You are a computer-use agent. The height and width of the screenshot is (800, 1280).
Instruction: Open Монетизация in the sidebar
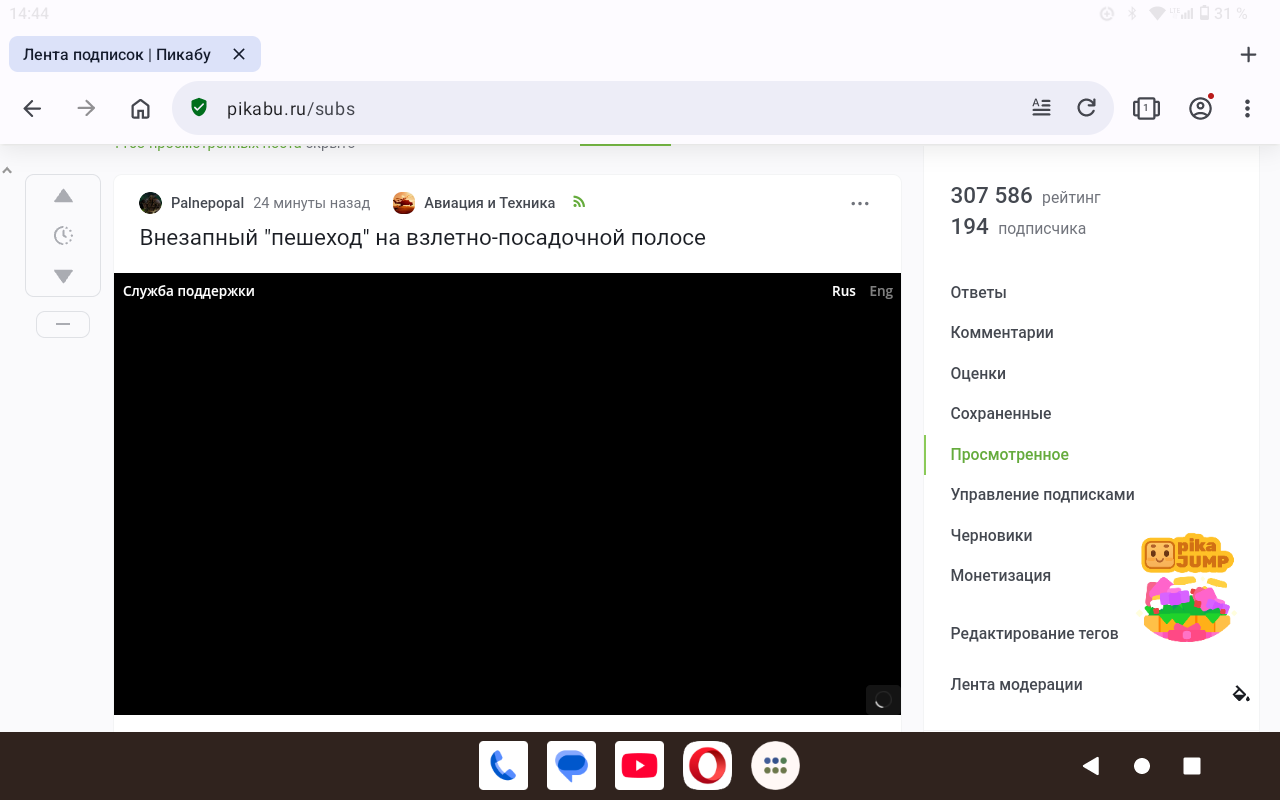1000,576
